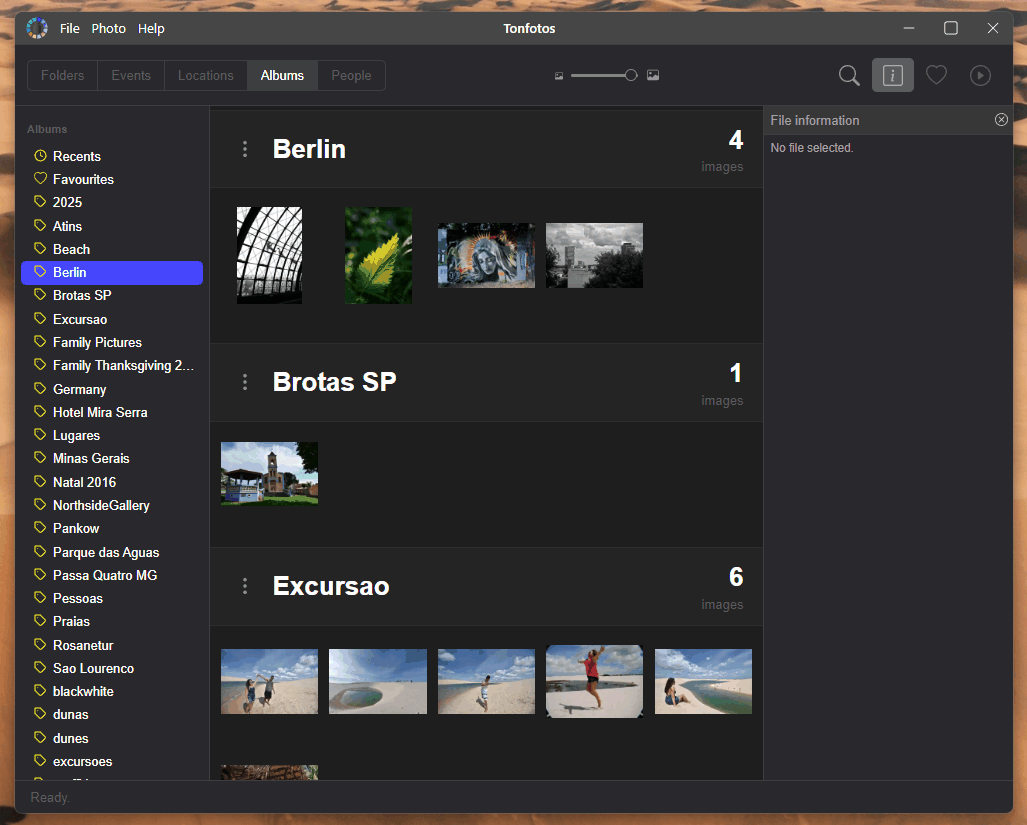Switch to the Folders tab
The image size is (1027, 825).
62,75
